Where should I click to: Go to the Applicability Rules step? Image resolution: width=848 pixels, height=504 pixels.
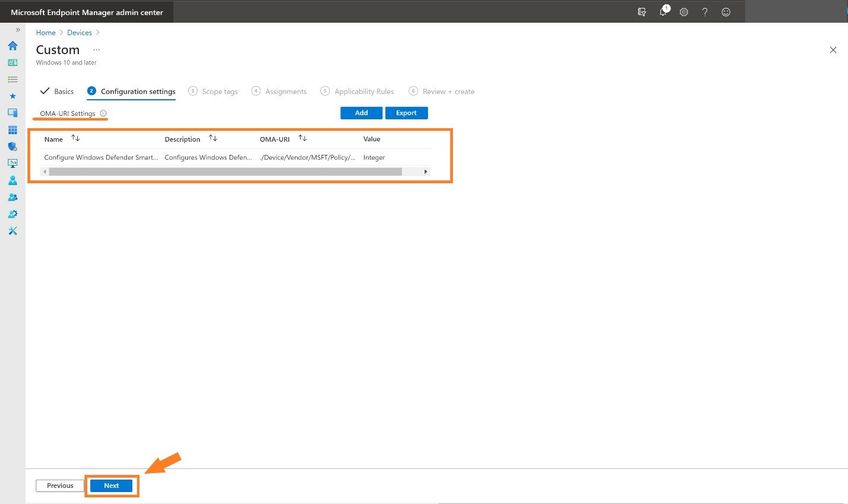click(357, 91)
